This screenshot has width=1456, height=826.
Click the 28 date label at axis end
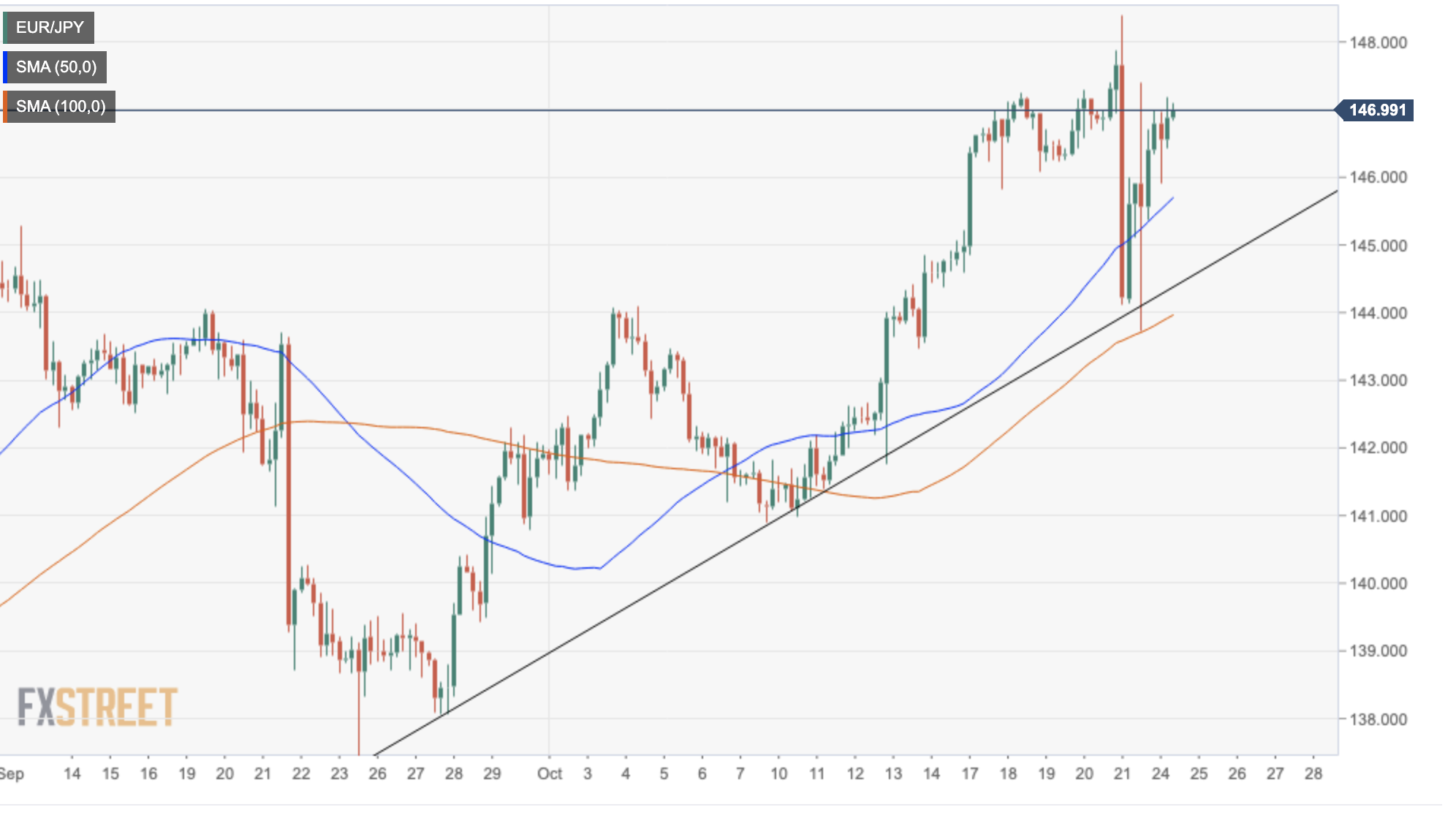[1313, 774]
